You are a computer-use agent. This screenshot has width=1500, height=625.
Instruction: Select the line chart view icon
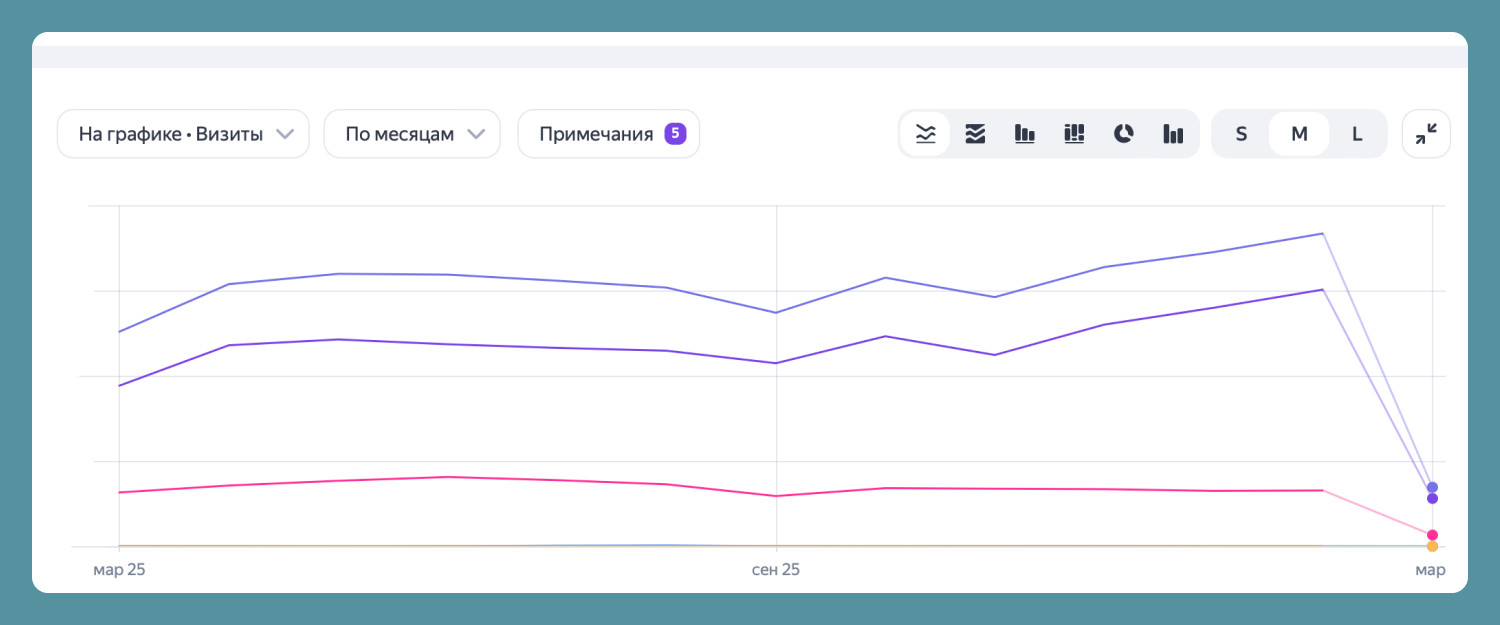926,134
